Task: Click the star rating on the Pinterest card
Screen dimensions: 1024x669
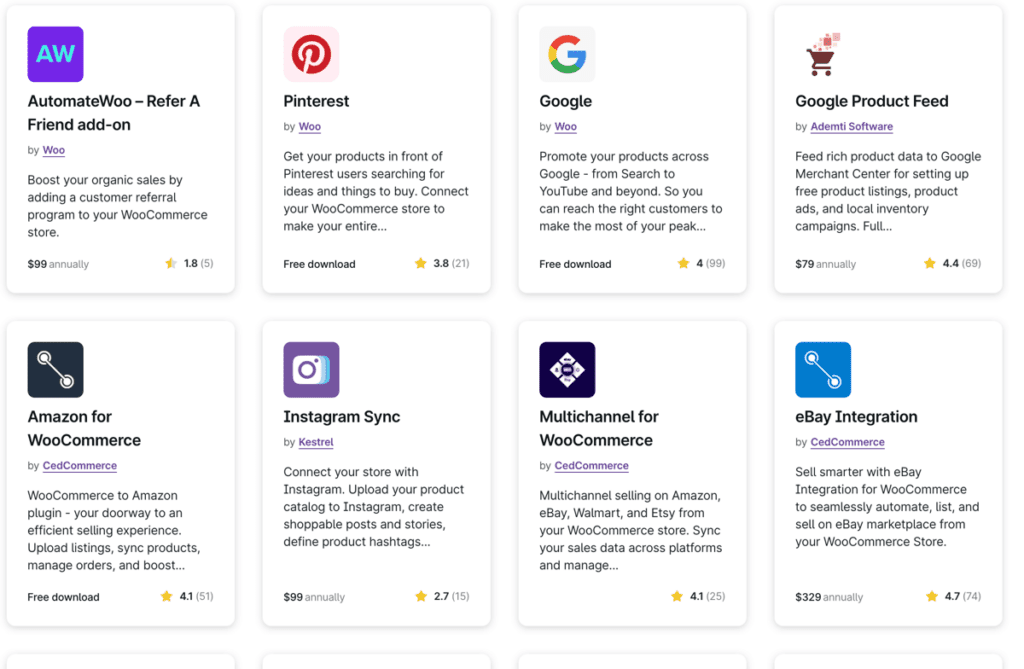Action: 440,263
